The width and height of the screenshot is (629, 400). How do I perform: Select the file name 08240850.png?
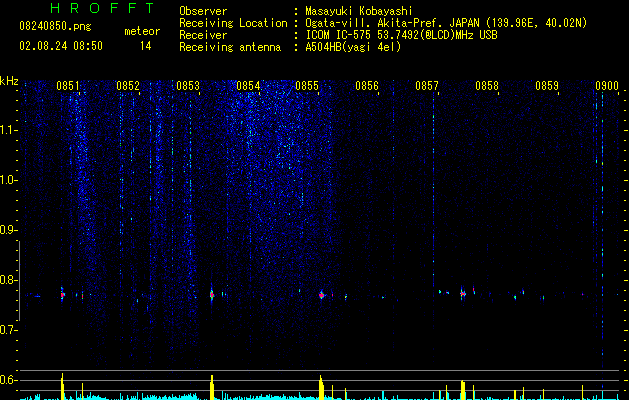click(55, 27)
